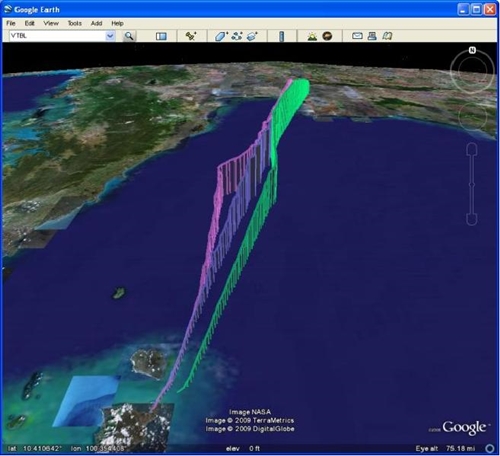Image resolution: width=500 pixels, height=456 pixels.
Task: Minimize the Google Earth window
Action: [463, 9]
